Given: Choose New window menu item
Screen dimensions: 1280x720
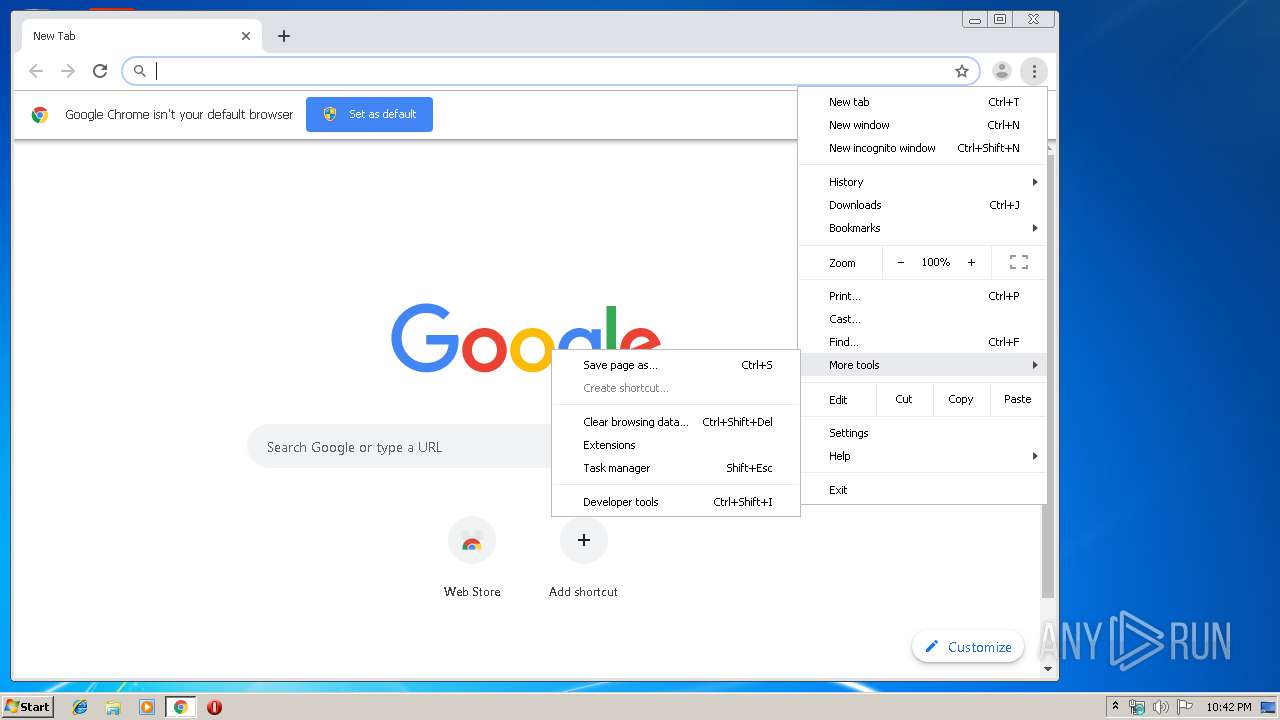Looking at the screenshot, I should (x=923, y=125).
